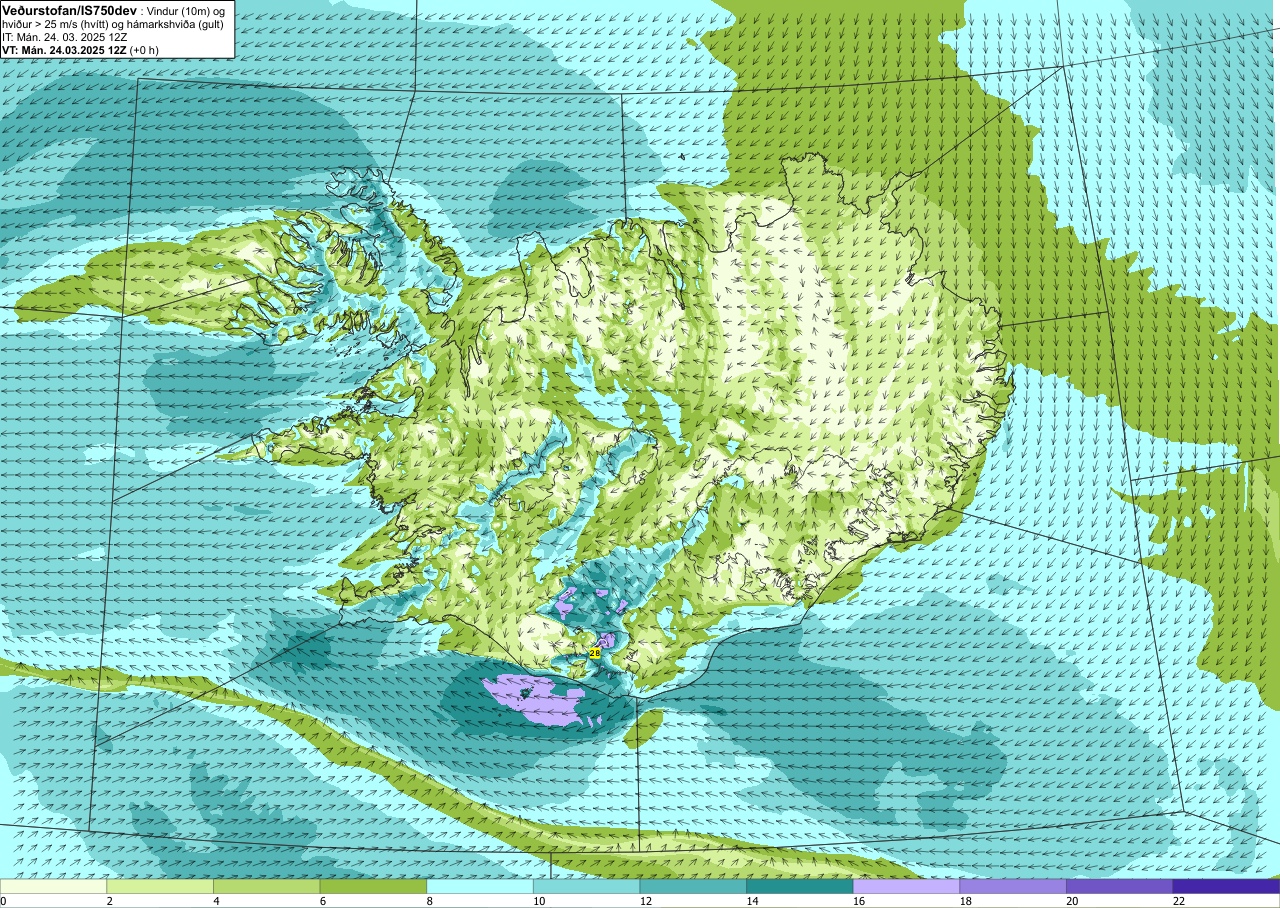The width and height of the screenshot is (1280, 908).
Task: Click the legend tick label 8
Action: click(429, 901)
